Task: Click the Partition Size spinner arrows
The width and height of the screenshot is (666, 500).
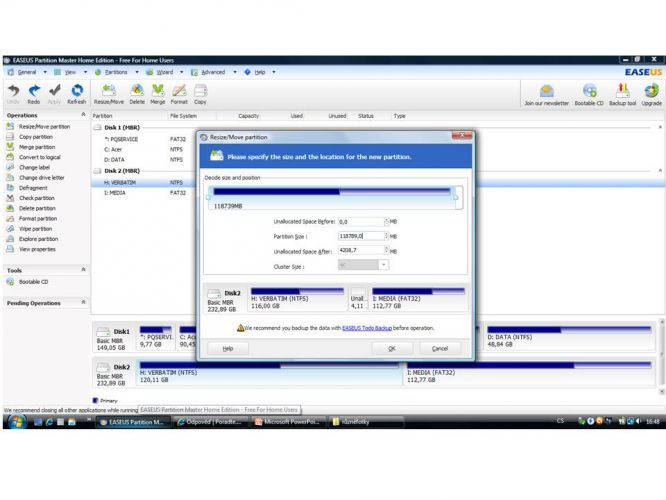Action: click(x=387, y=236)
